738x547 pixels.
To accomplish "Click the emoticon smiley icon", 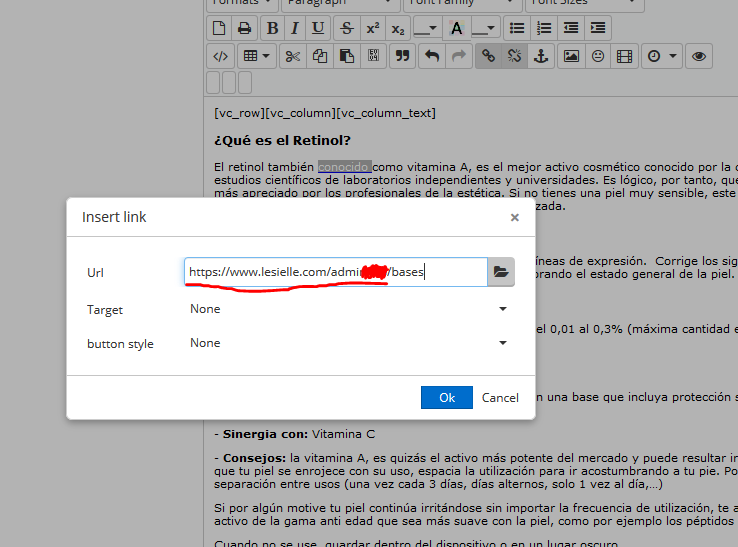I will (598, 56).
